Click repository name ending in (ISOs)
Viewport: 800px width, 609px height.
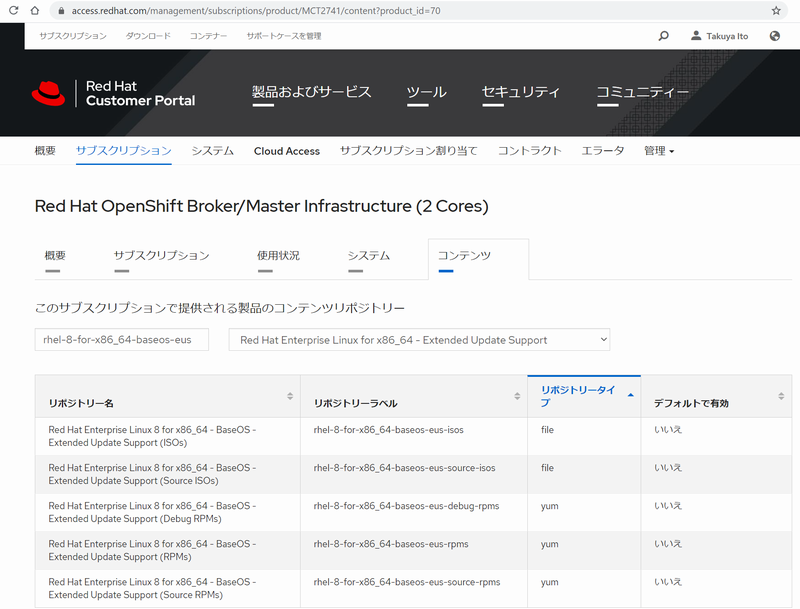152,437
